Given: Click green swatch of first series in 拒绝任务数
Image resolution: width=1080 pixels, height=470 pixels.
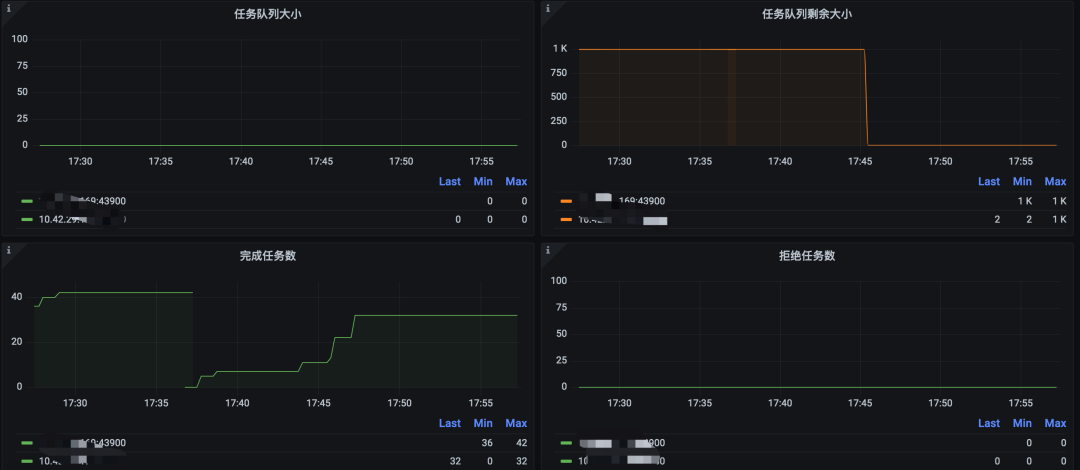Looking at the screenshot, I should [566, 442].
